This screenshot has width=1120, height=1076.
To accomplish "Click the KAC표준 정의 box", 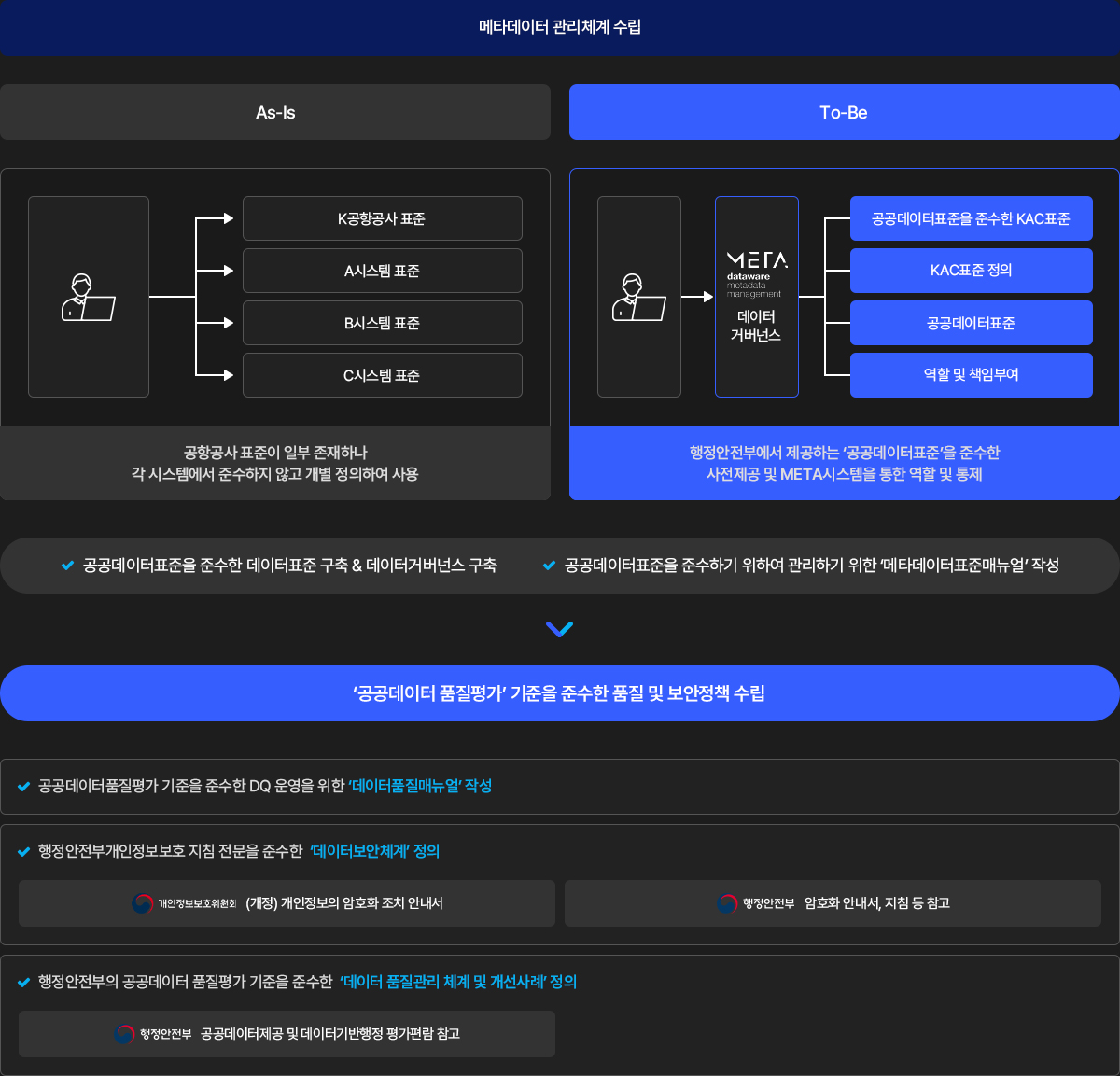I will pyautogui.click(x=972, y=271).
